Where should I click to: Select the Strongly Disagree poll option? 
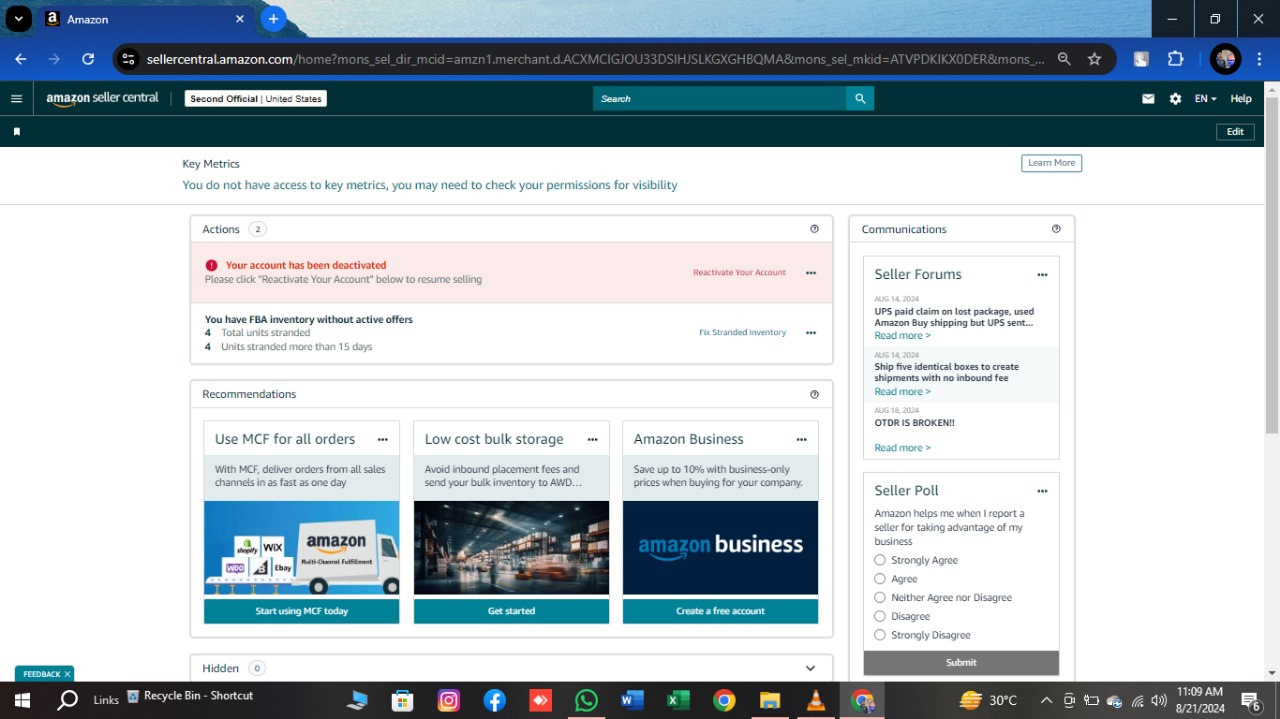(880, 635)
